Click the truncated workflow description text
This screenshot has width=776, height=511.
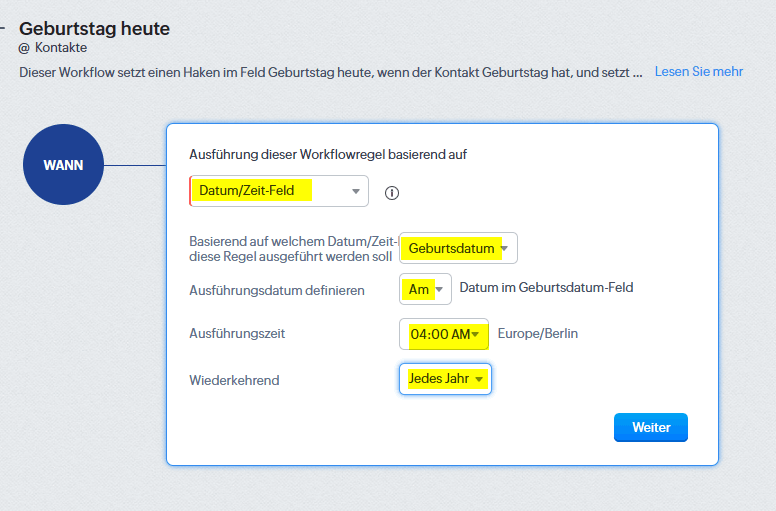[331, 73]
